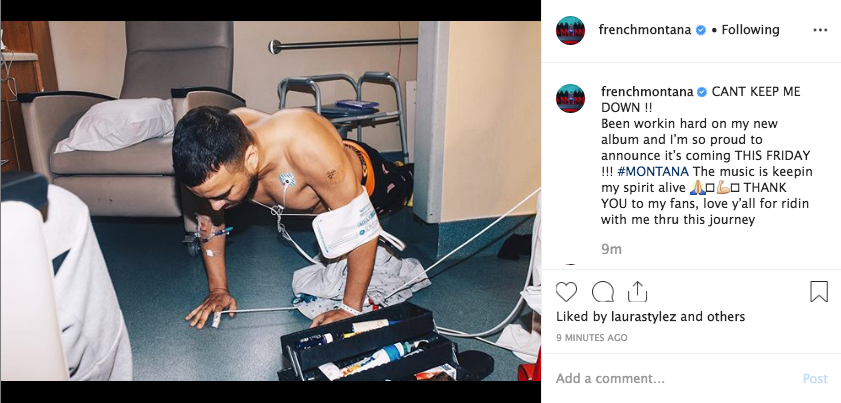Image resolution: width=841 pixels, height=403 pixels.
Task: Open comments with the speech bubble icon
Action: click(x=603, y=292)
